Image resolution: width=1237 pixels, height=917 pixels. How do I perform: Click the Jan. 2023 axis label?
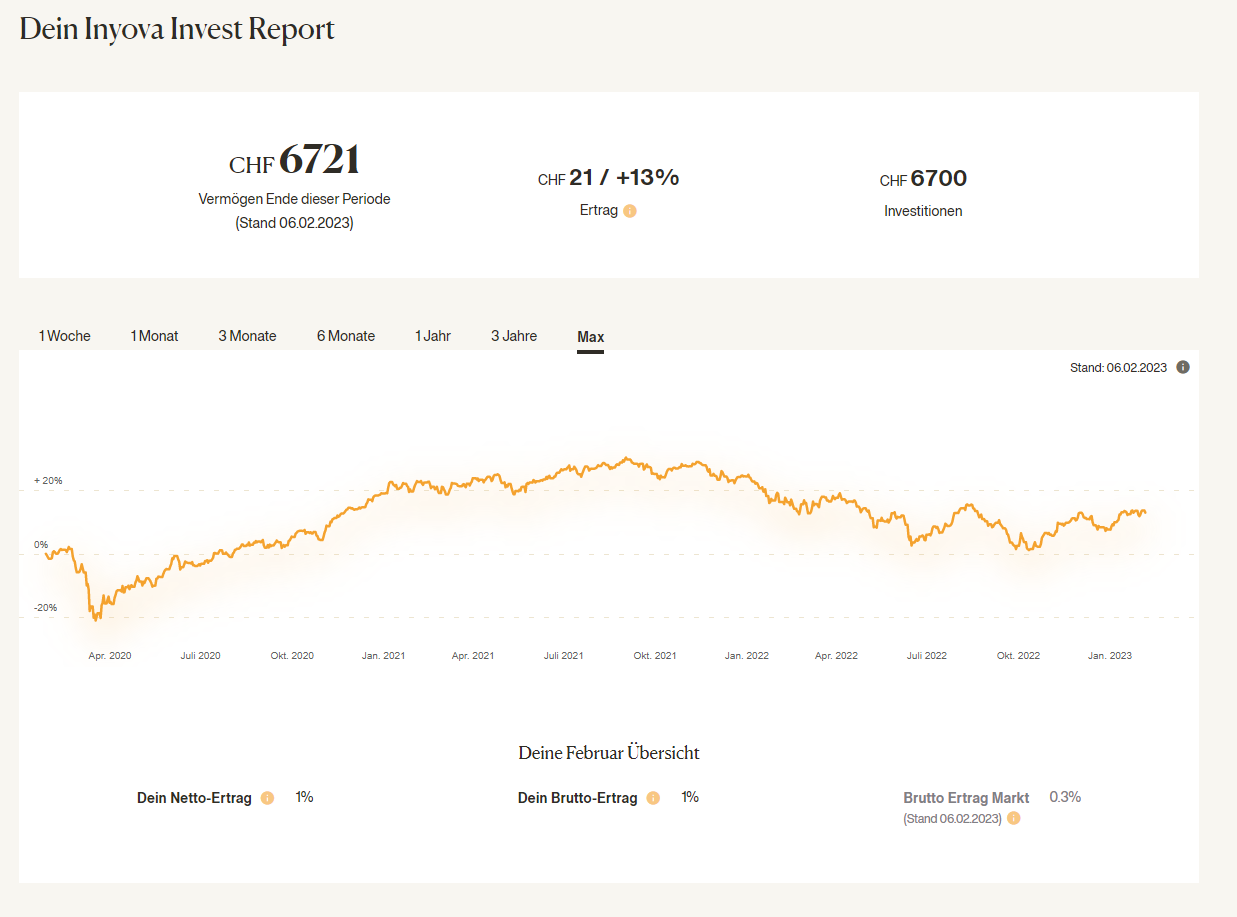tap(1110, 656)
